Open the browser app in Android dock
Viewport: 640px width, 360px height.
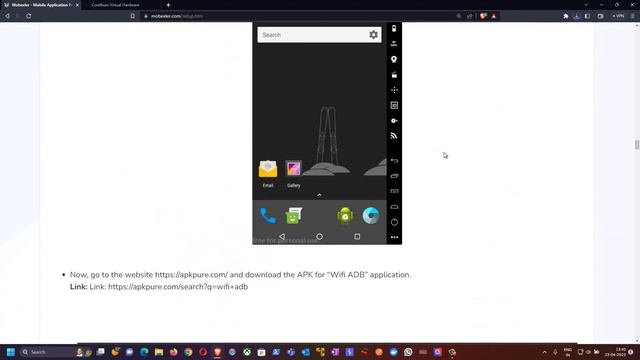[371, 216]
